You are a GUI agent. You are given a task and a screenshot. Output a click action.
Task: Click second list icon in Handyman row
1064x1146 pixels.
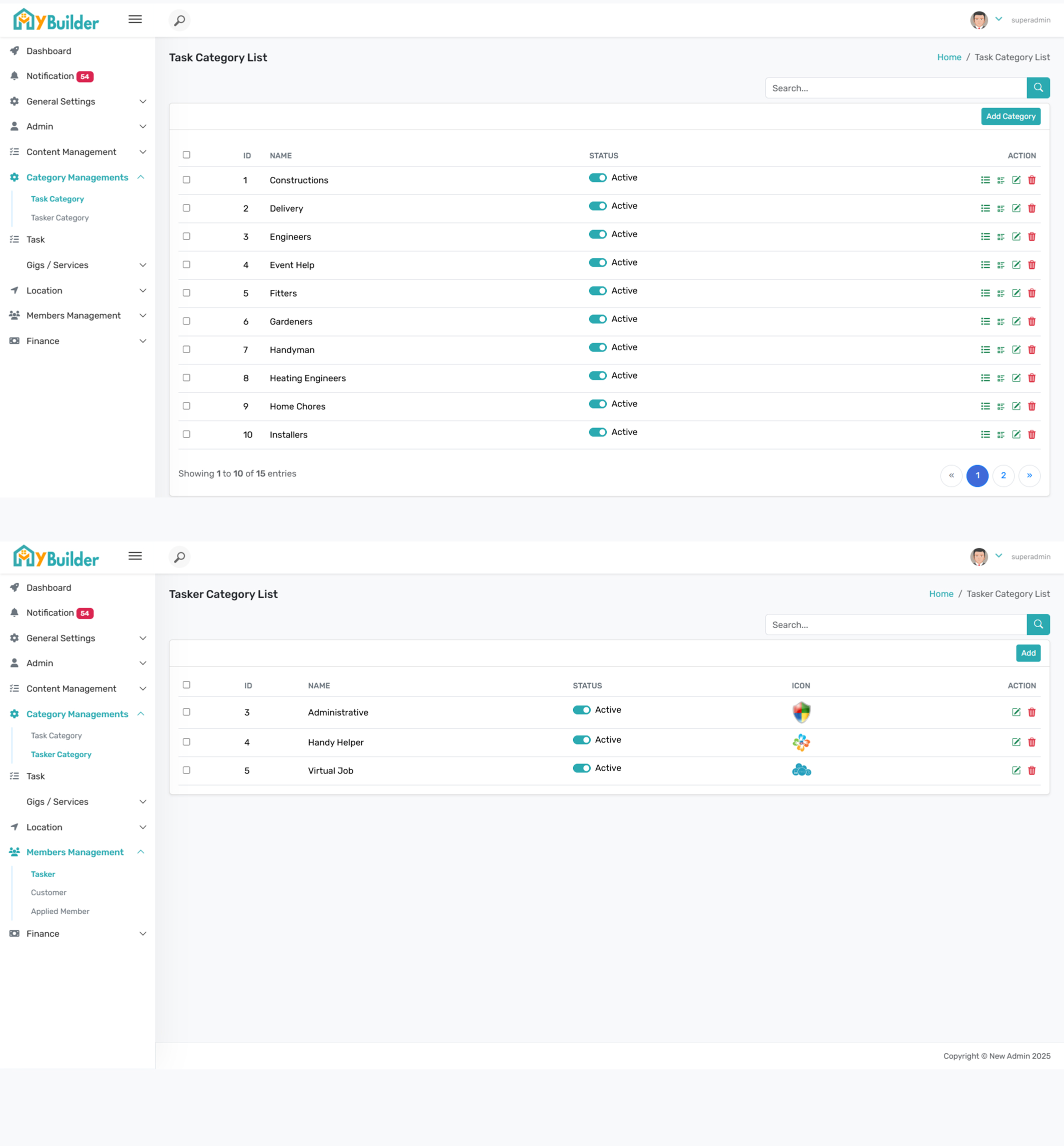[x=1000, y=350]
